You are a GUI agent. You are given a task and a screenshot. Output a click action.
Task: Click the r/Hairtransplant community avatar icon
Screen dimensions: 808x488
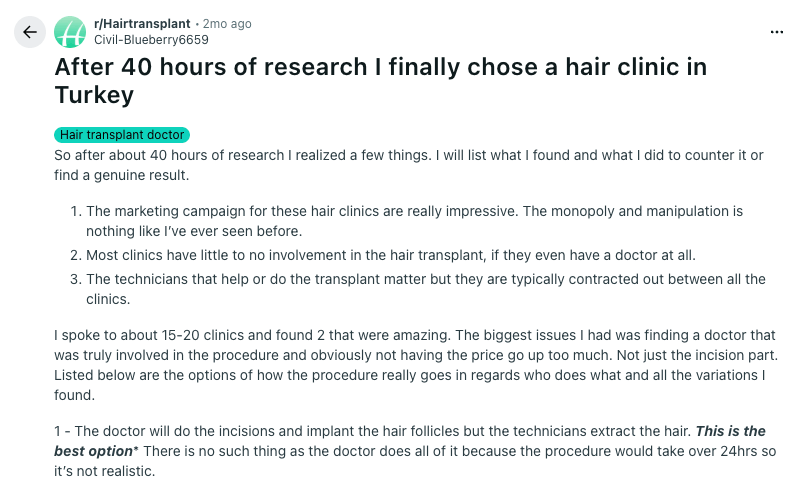pos(70,32)
